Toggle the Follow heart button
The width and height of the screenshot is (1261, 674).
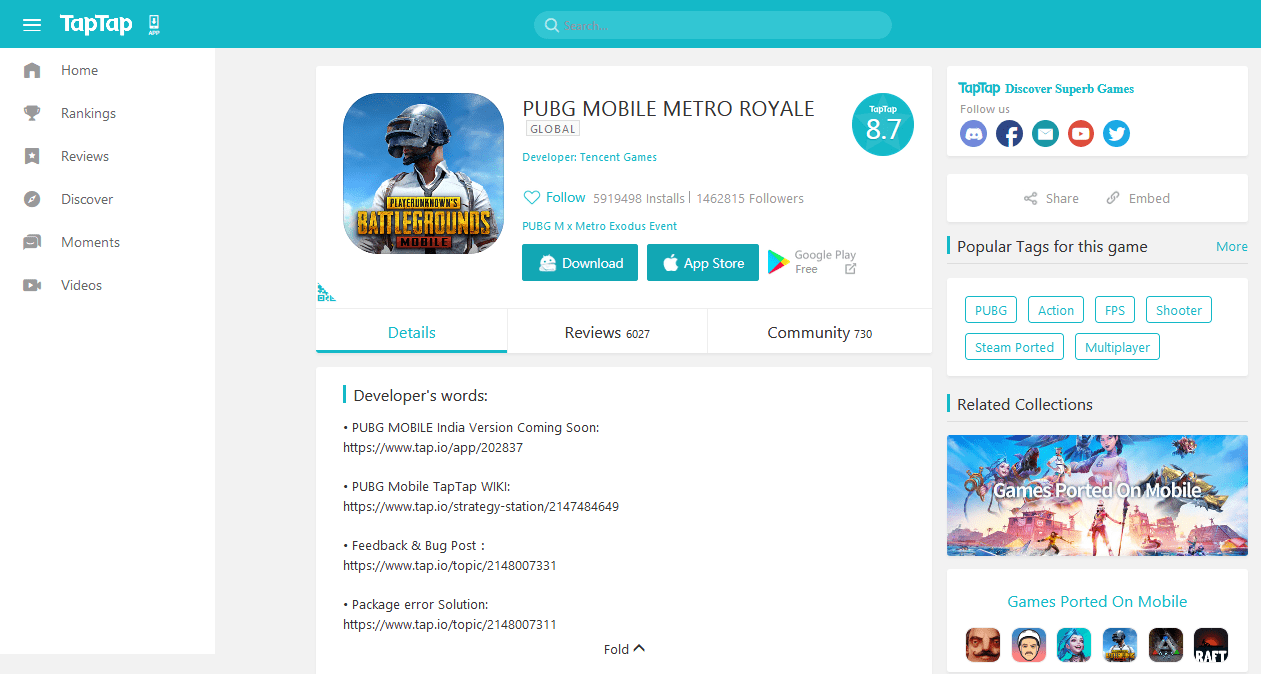click(555, 198)
